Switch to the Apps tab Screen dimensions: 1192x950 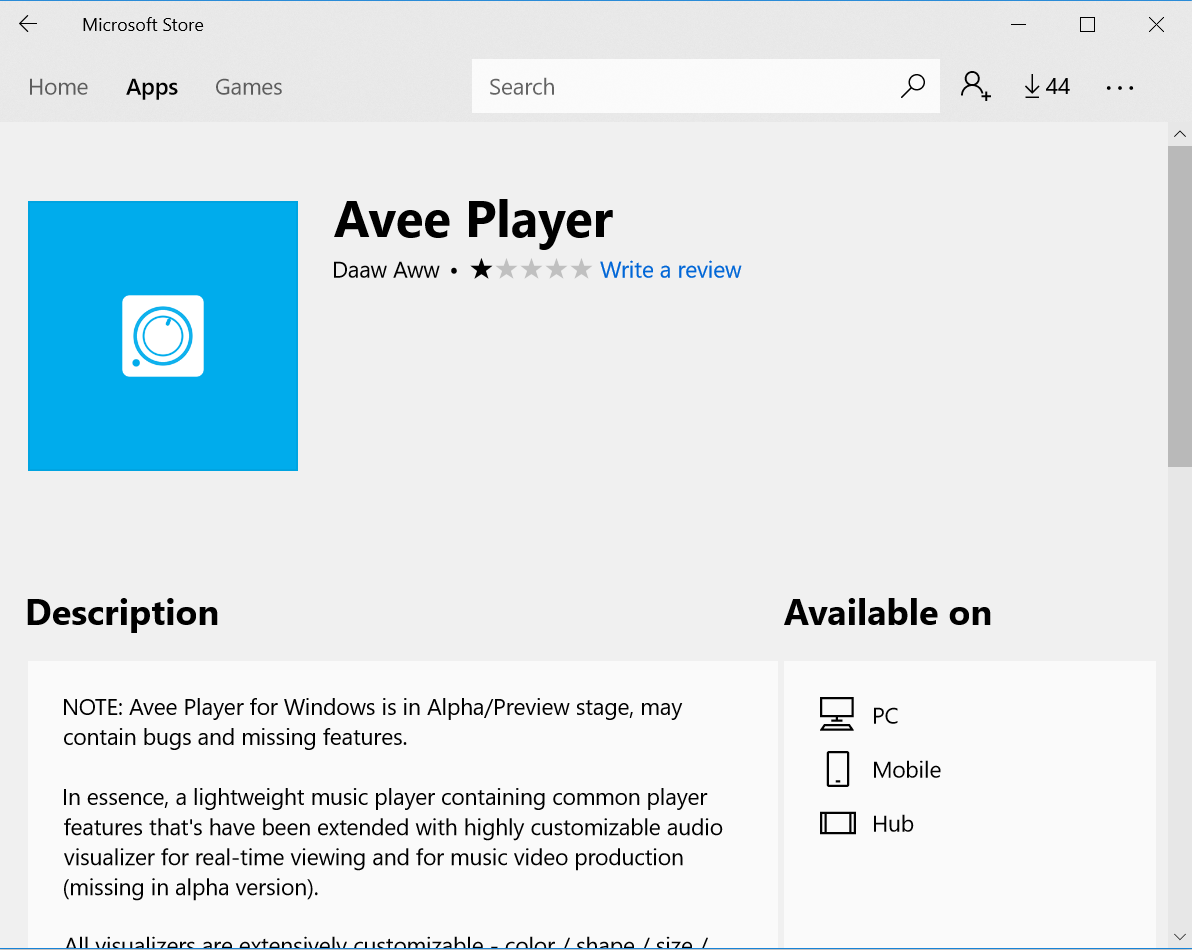[152, 87]
